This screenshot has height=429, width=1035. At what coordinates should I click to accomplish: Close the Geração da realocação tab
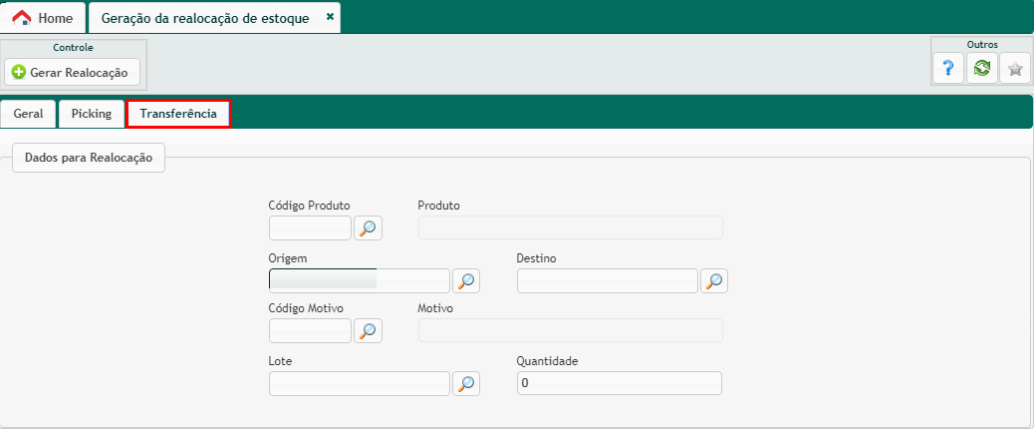[x=330, y=17]
